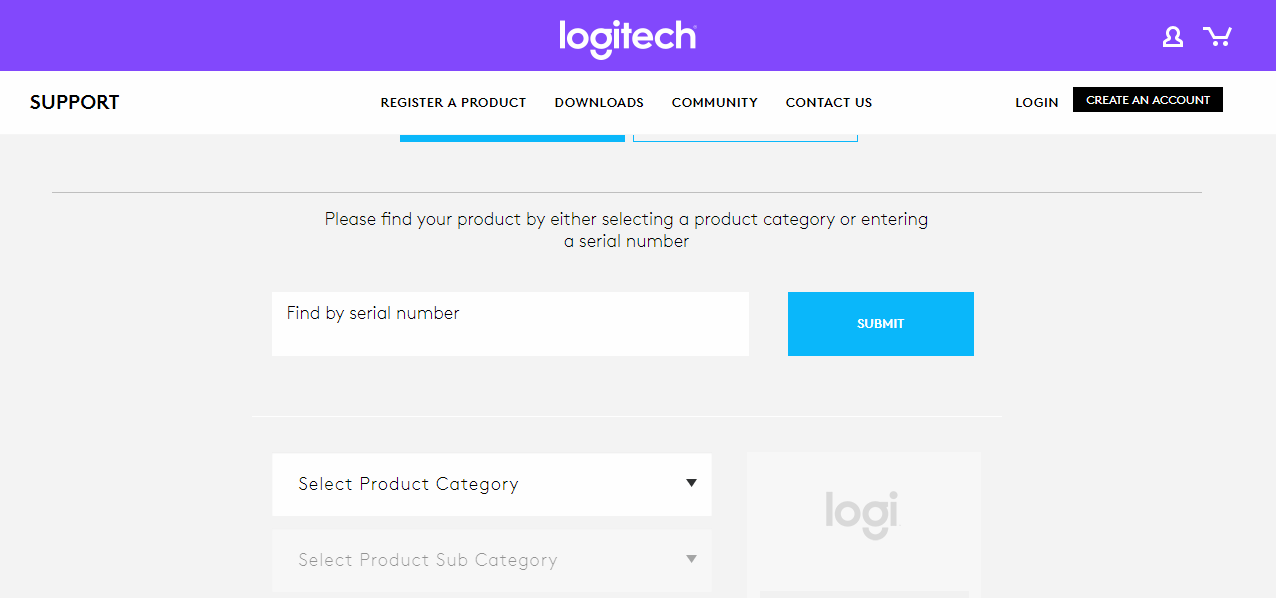Click the arrow on Select Product Category
The width and height of the screenshot is (1276, 598).
click(x=691, y=483)
